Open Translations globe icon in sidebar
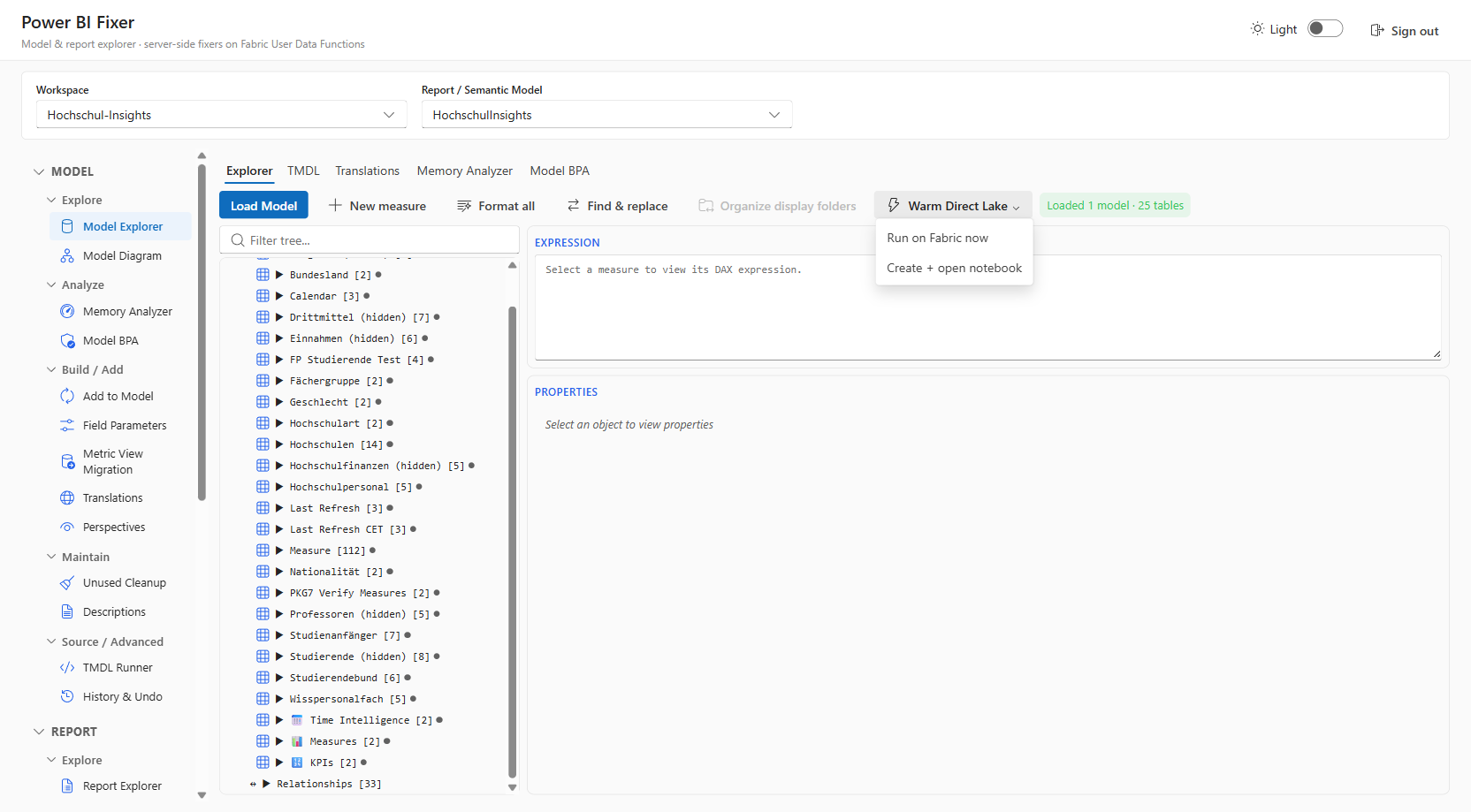1471x812 pixels. tap(67, 497)
